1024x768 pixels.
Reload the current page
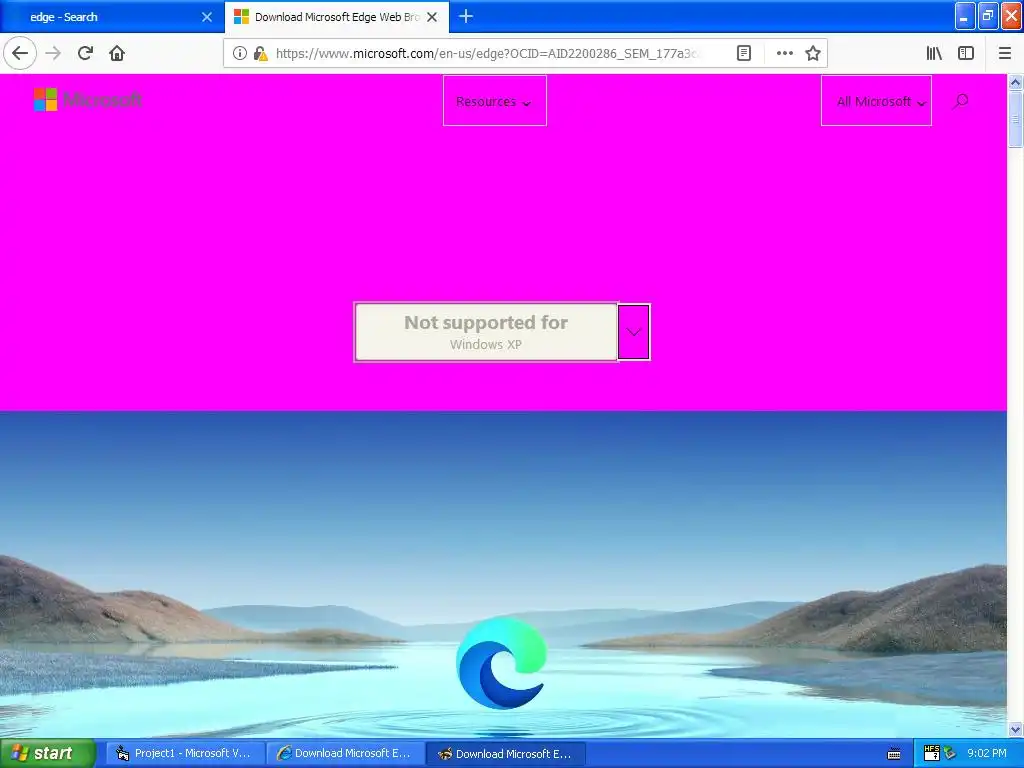[x=85, y=54]
